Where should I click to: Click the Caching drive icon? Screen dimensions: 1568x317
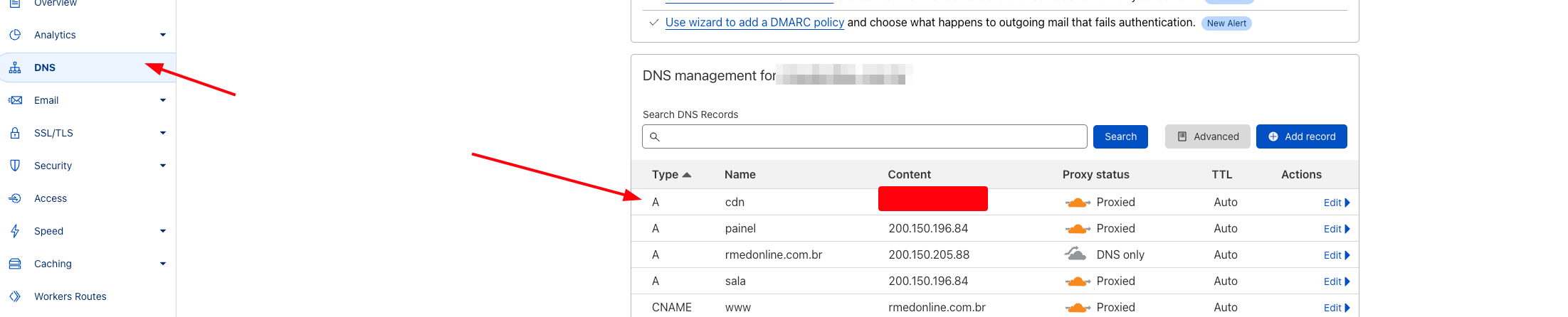click(15, 264)
